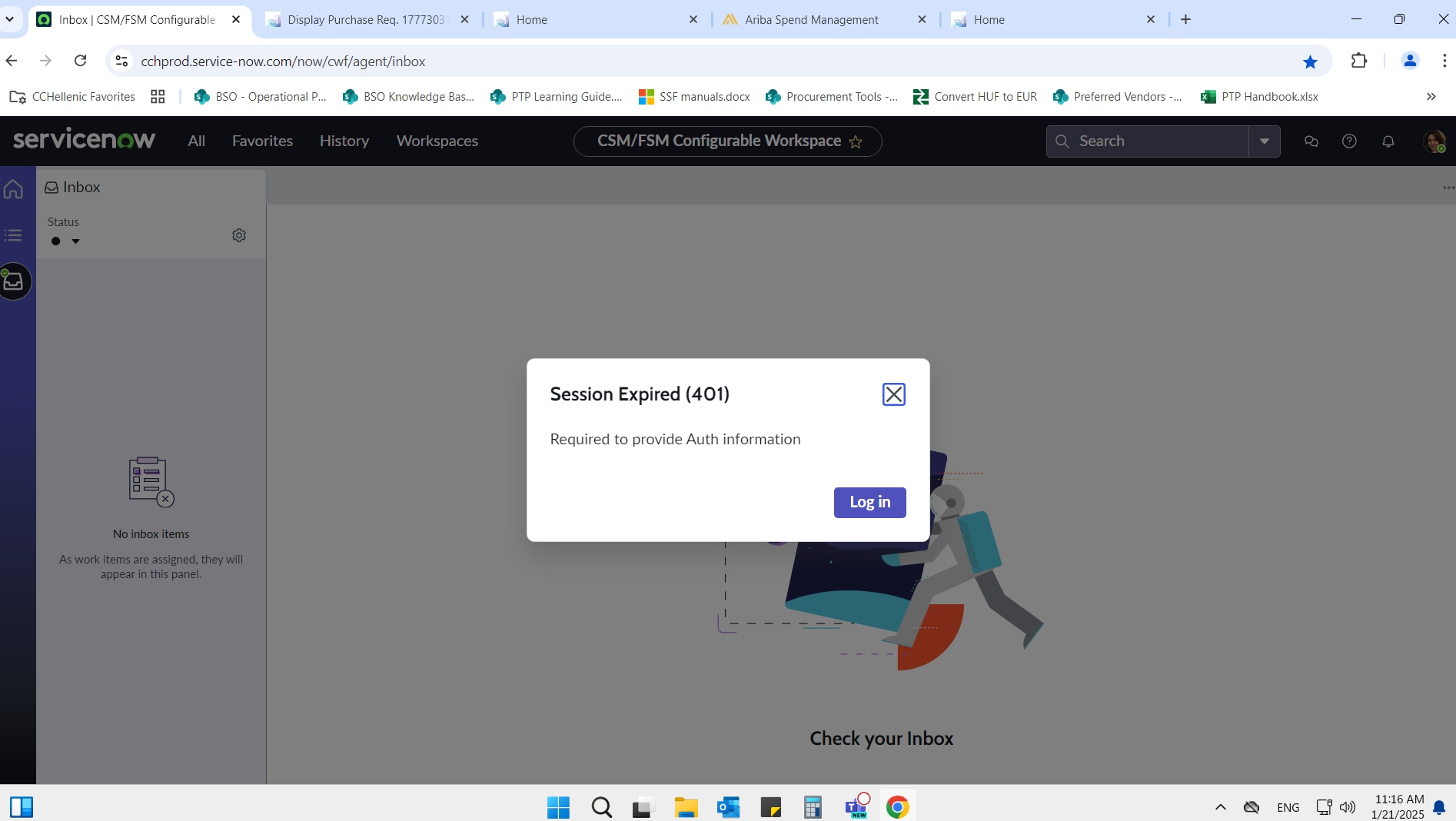Open the Favorites menu

pyautogui.click(x=262, y=141)
